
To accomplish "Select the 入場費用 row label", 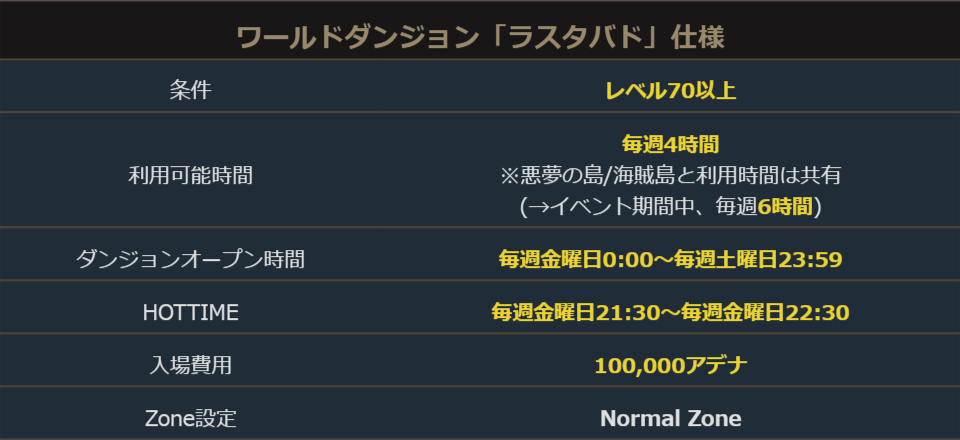I will (x=190, y=365).
